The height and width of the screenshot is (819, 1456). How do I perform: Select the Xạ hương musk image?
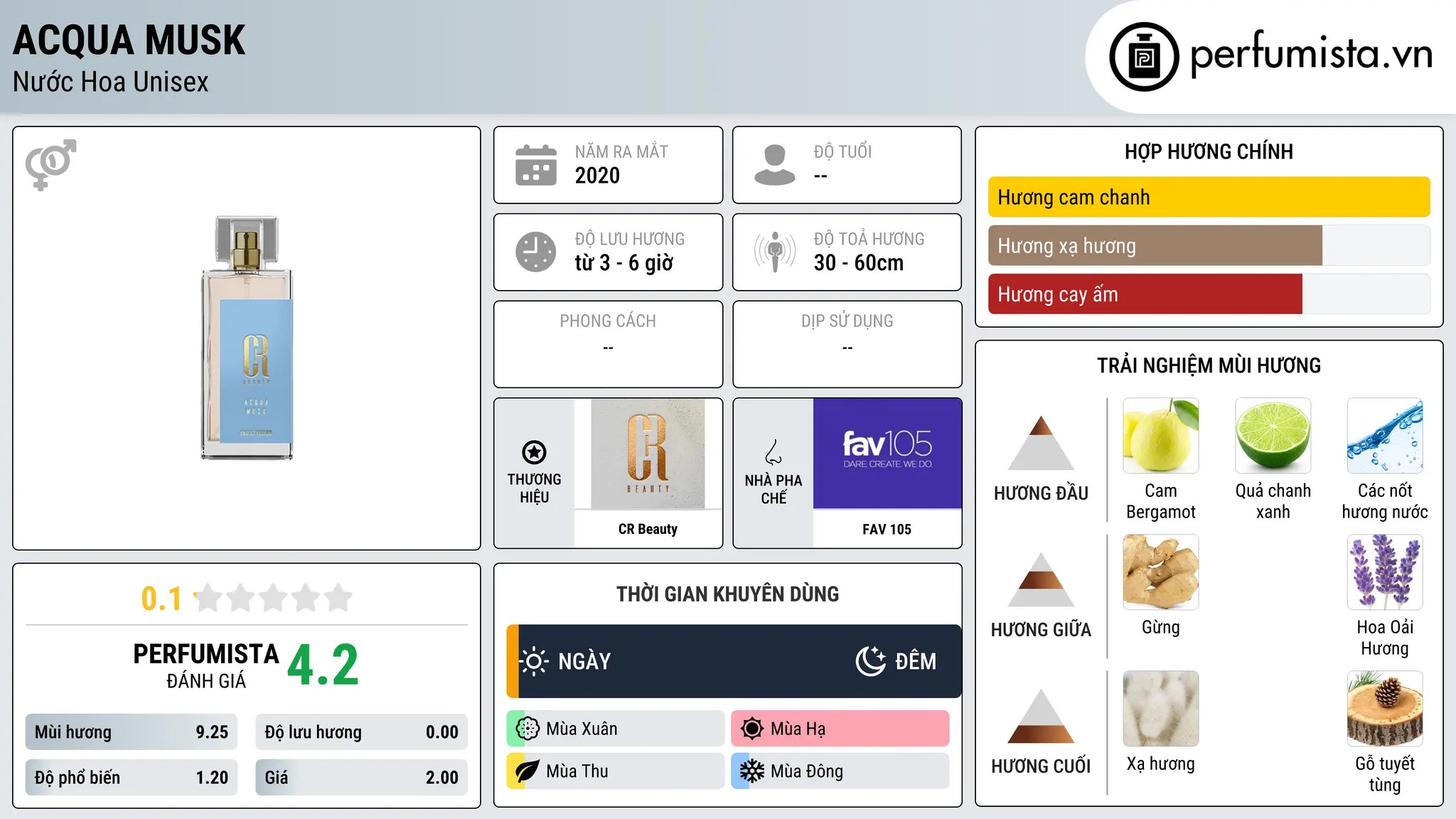(x=1161, y=709)
